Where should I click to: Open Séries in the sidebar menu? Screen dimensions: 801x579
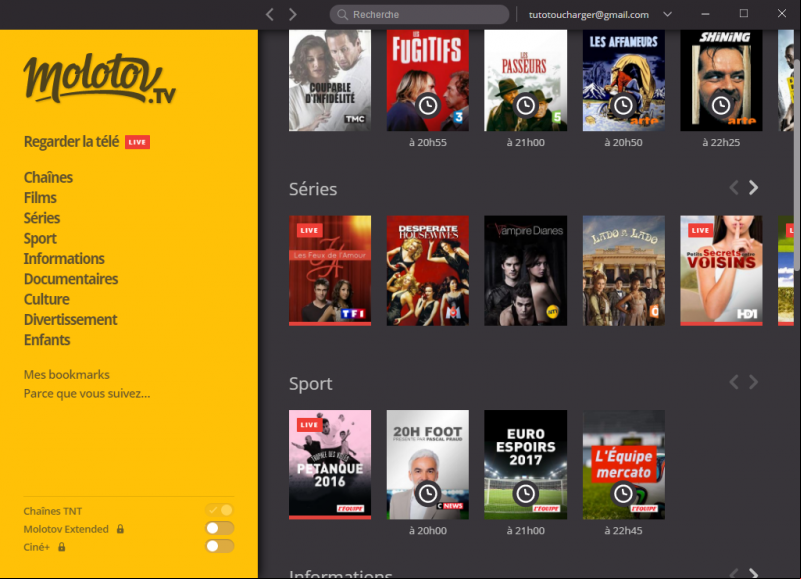coord(42,218)
